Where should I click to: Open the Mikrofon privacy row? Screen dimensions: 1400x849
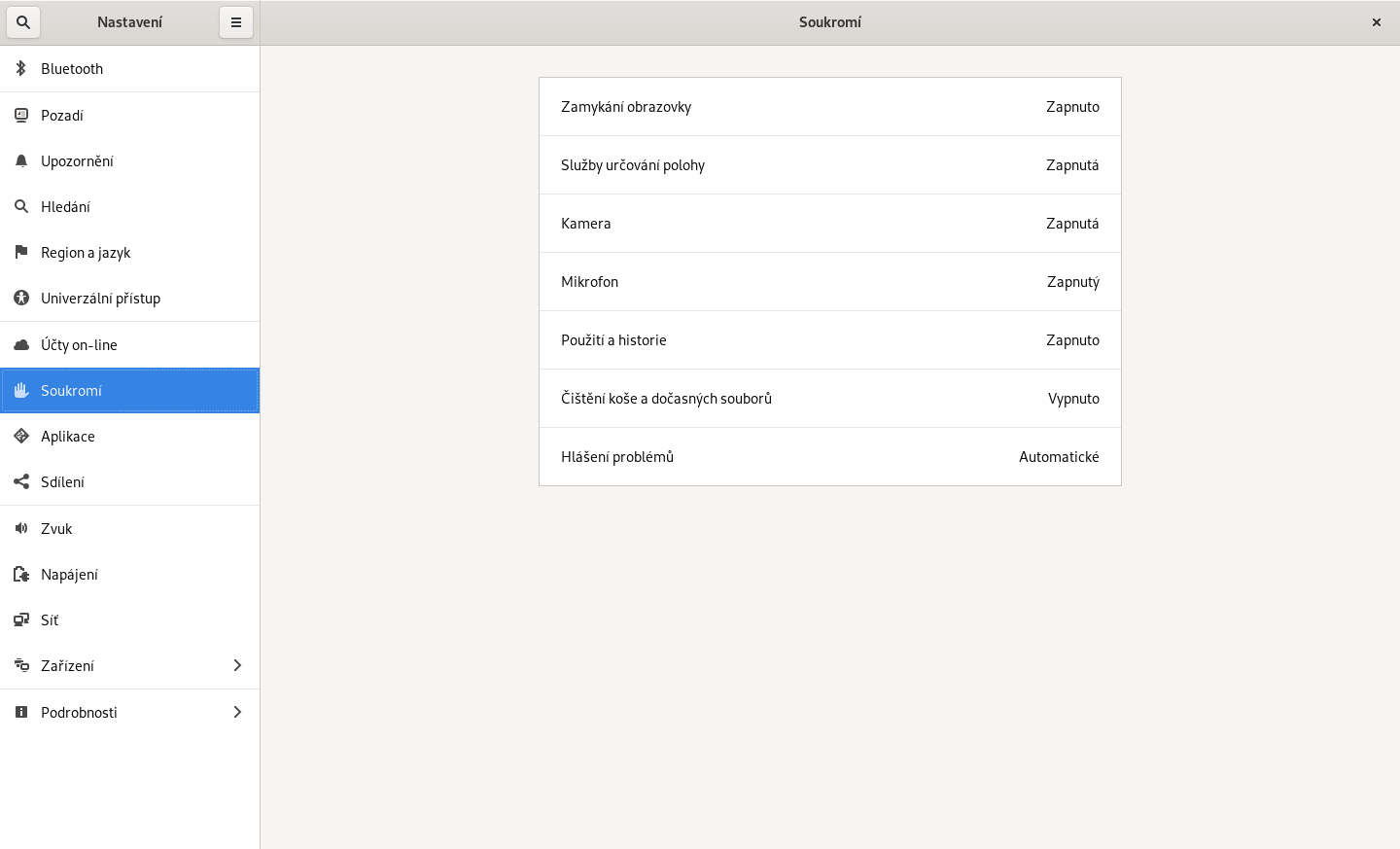click(x=830, y=282)
